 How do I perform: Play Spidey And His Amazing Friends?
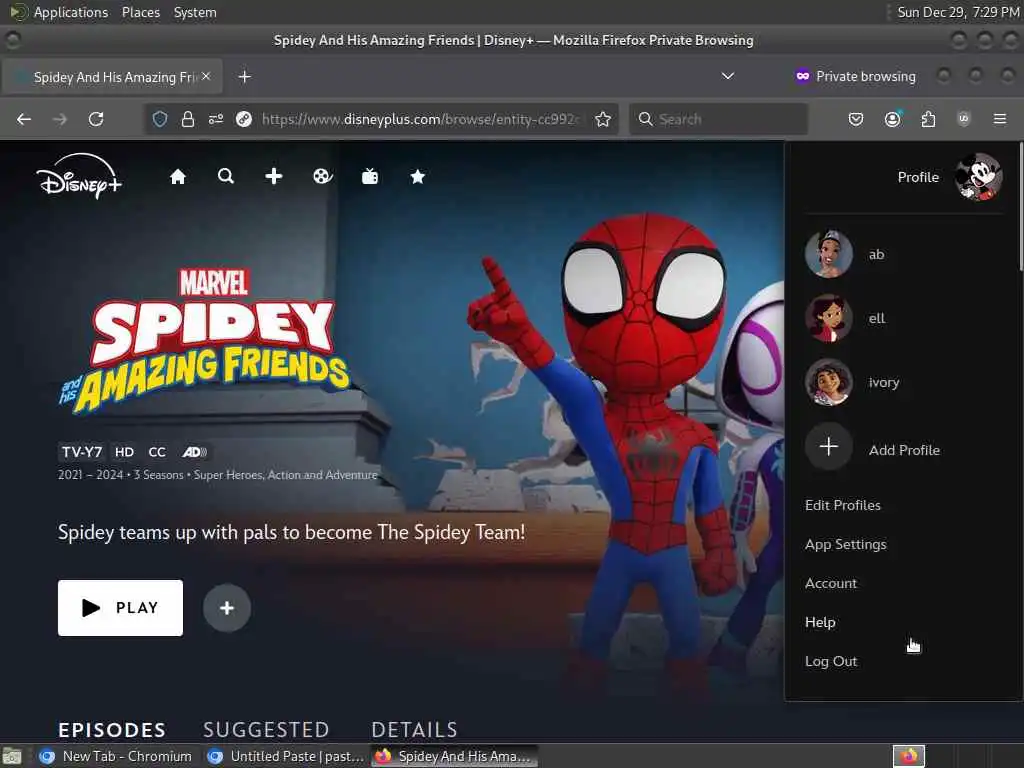pos(120,608)
